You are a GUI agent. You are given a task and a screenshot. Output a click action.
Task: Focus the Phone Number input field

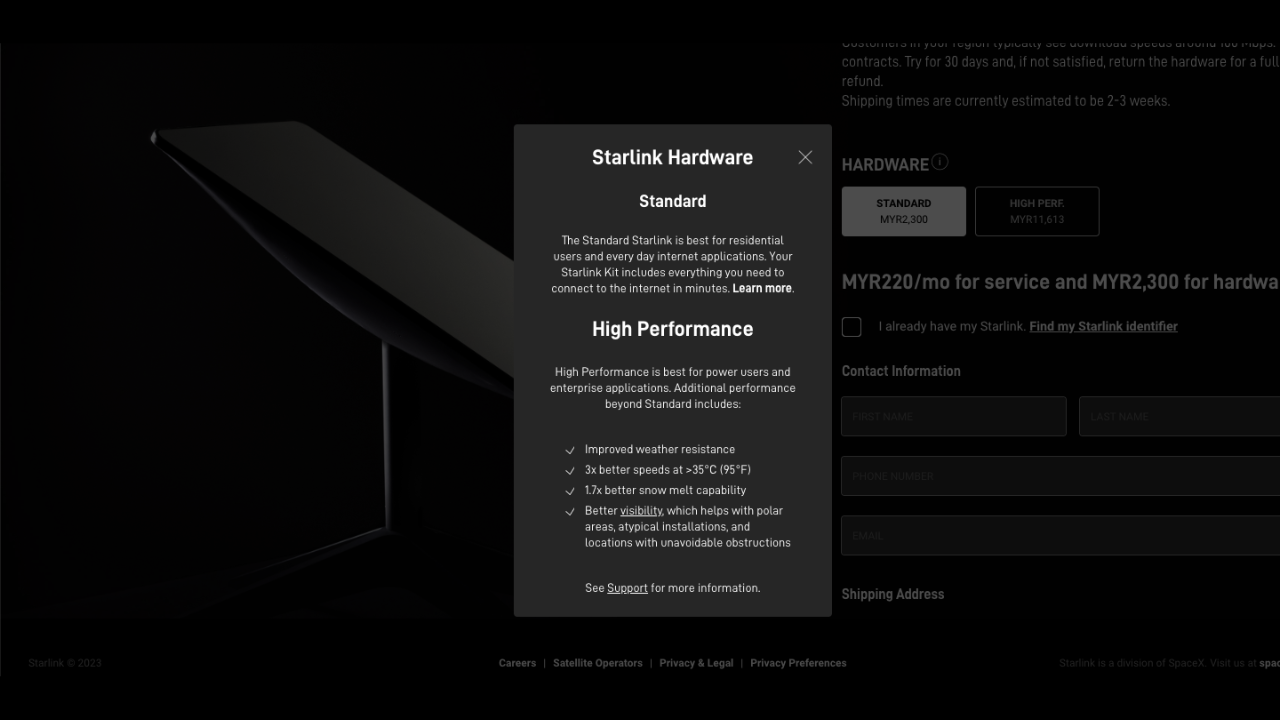[x=1061, y=476]
